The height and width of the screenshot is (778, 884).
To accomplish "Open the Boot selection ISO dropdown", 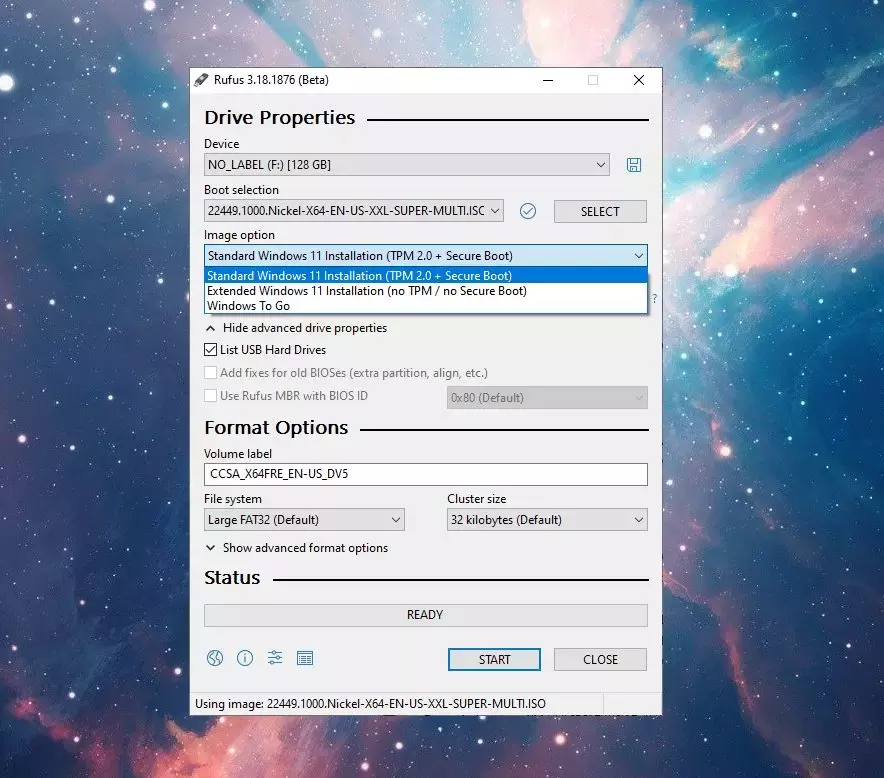I will pos(353,211).
